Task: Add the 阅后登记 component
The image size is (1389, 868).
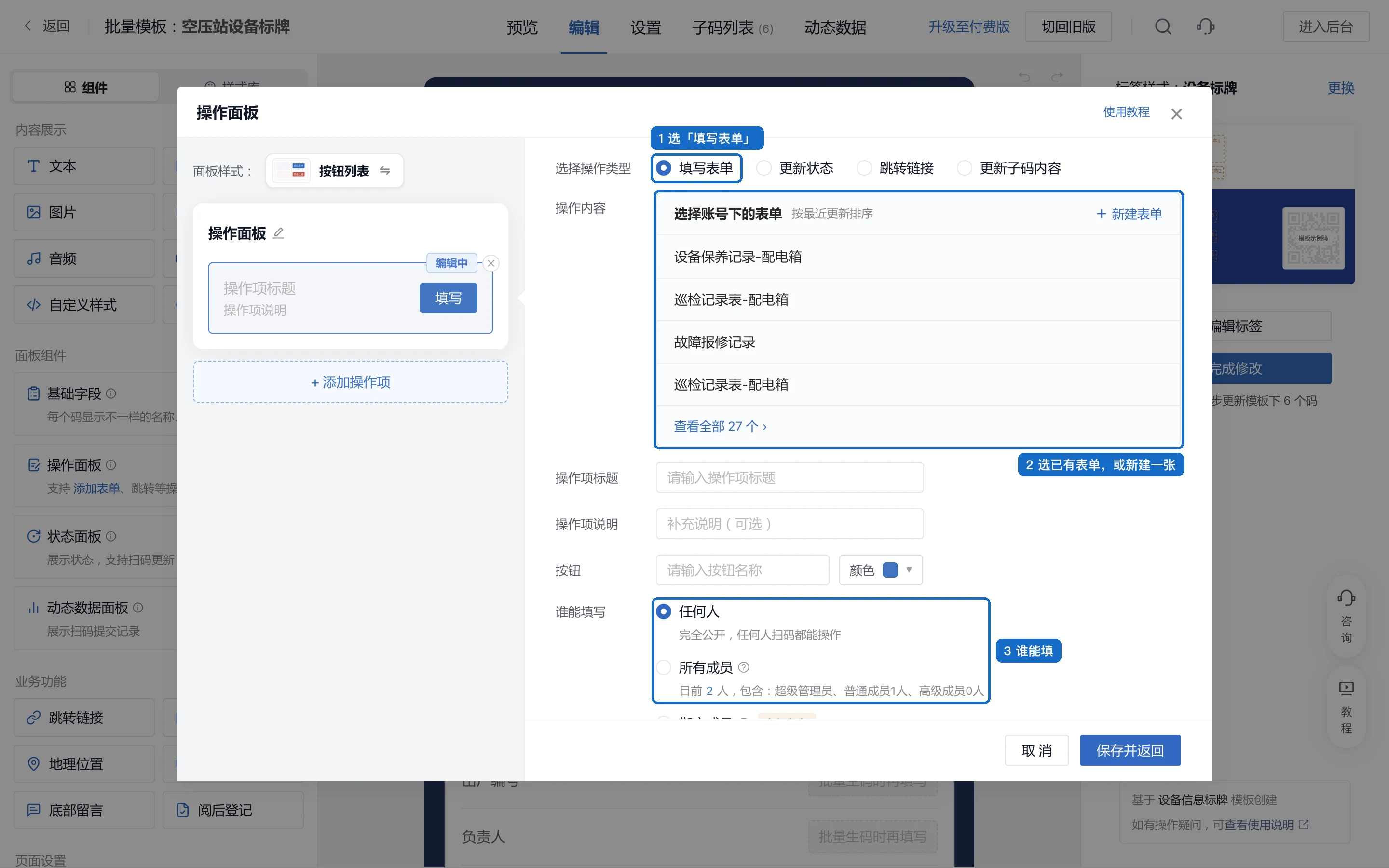Action: 233,811
